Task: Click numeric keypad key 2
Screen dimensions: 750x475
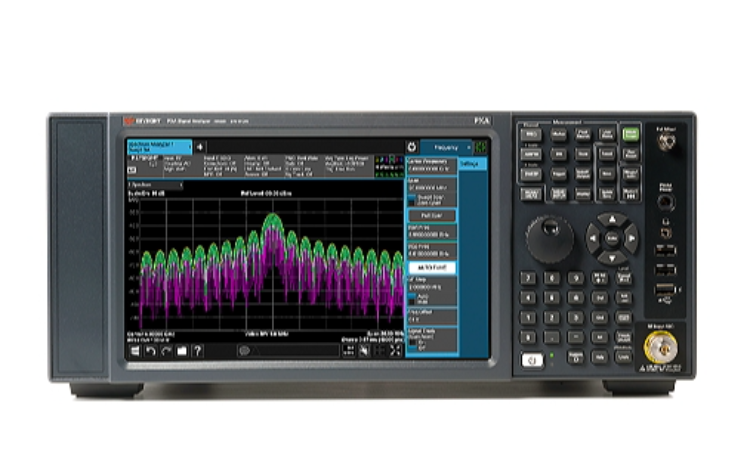Action: [551, 317]
